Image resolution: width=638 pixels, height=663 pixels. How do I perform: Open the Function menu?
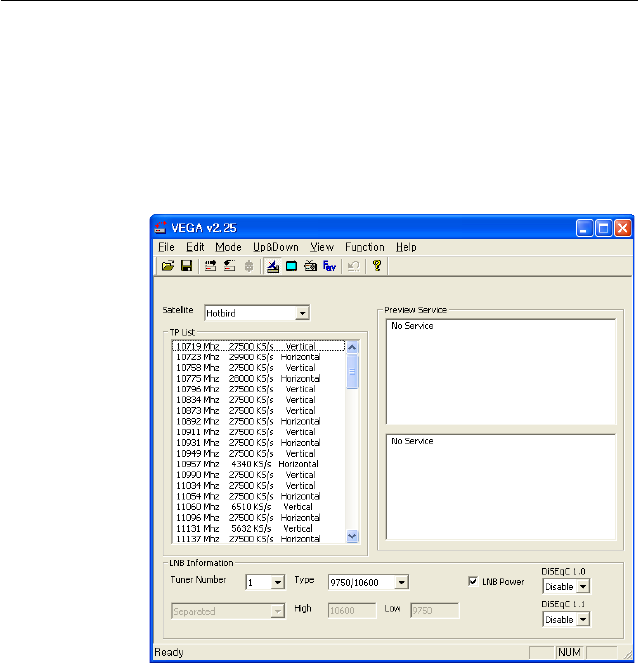point(364,247)
